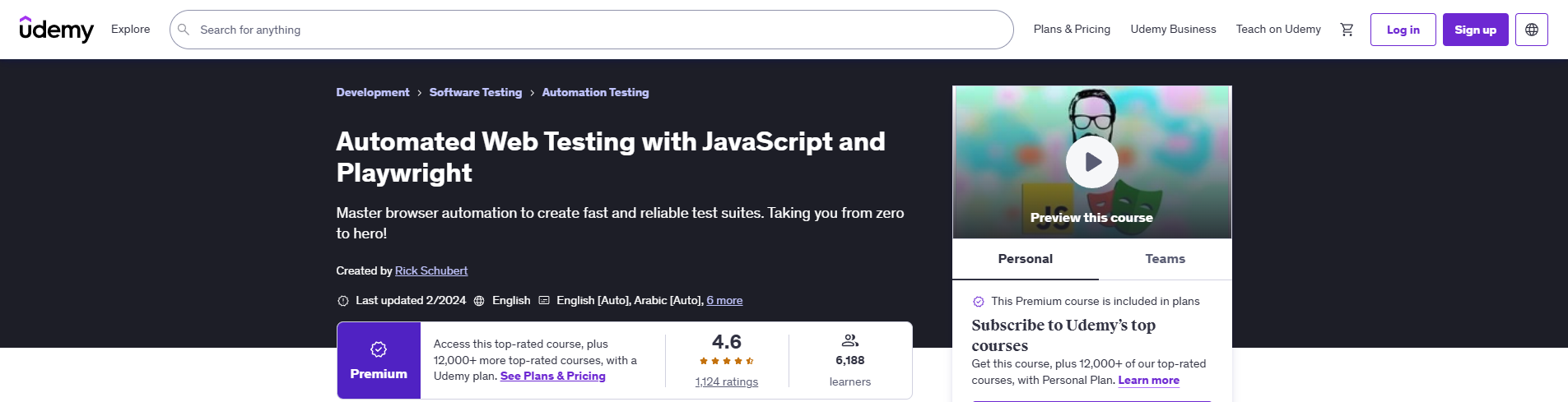Viewport: 1568px width, 402px height.
Task: Open the shopping cart icon
Action: (1347, 30)
